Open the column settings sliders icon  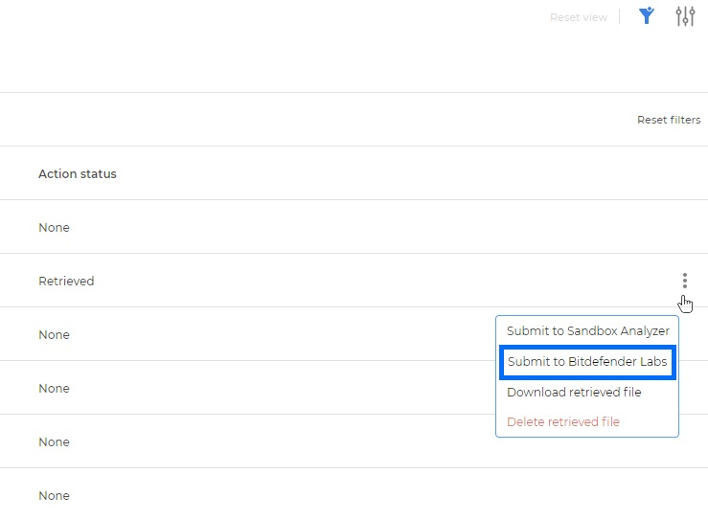tap(685, 16)
